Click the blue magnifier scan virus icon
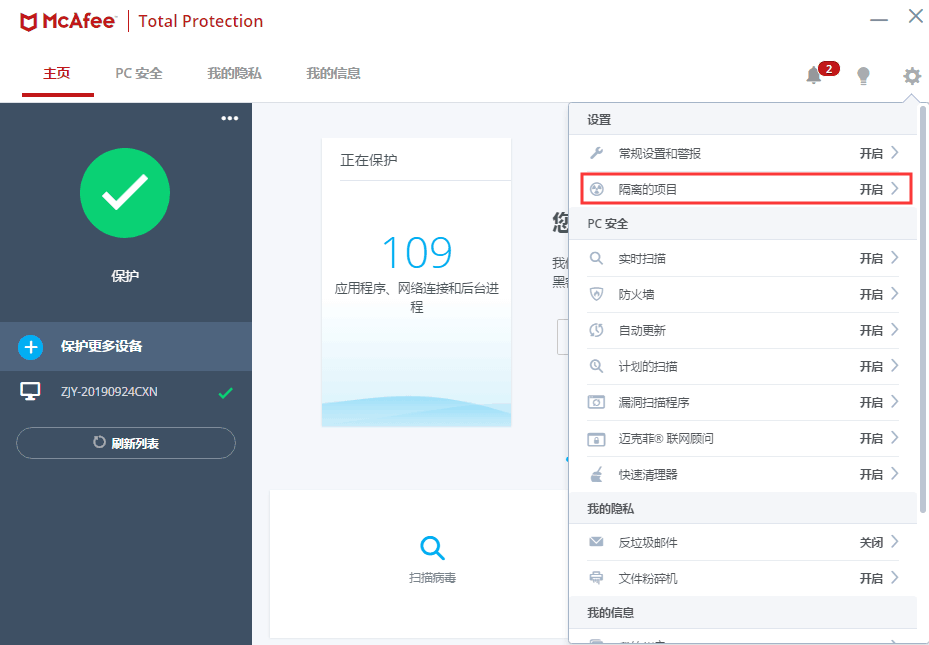The width and height of the screenshot is (929, 645). point(433,548)
